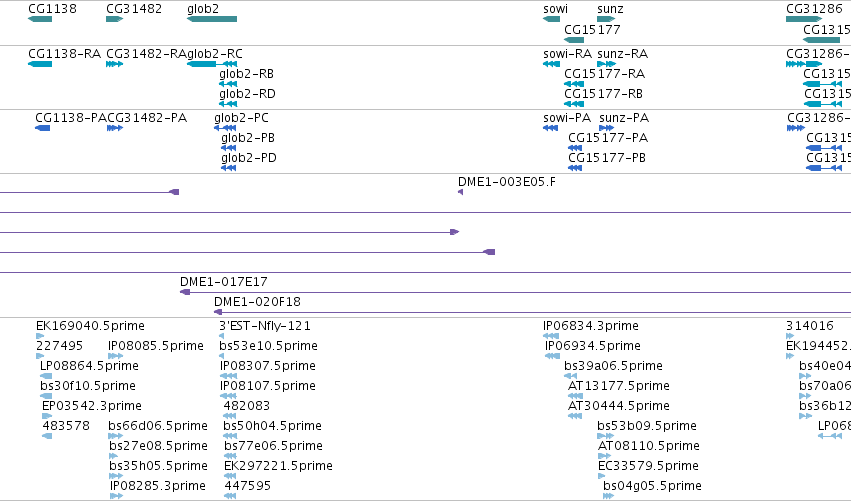Select the glob2-PD protein label
The height and width of the screenshot is (501, 851).
[249, 158]
